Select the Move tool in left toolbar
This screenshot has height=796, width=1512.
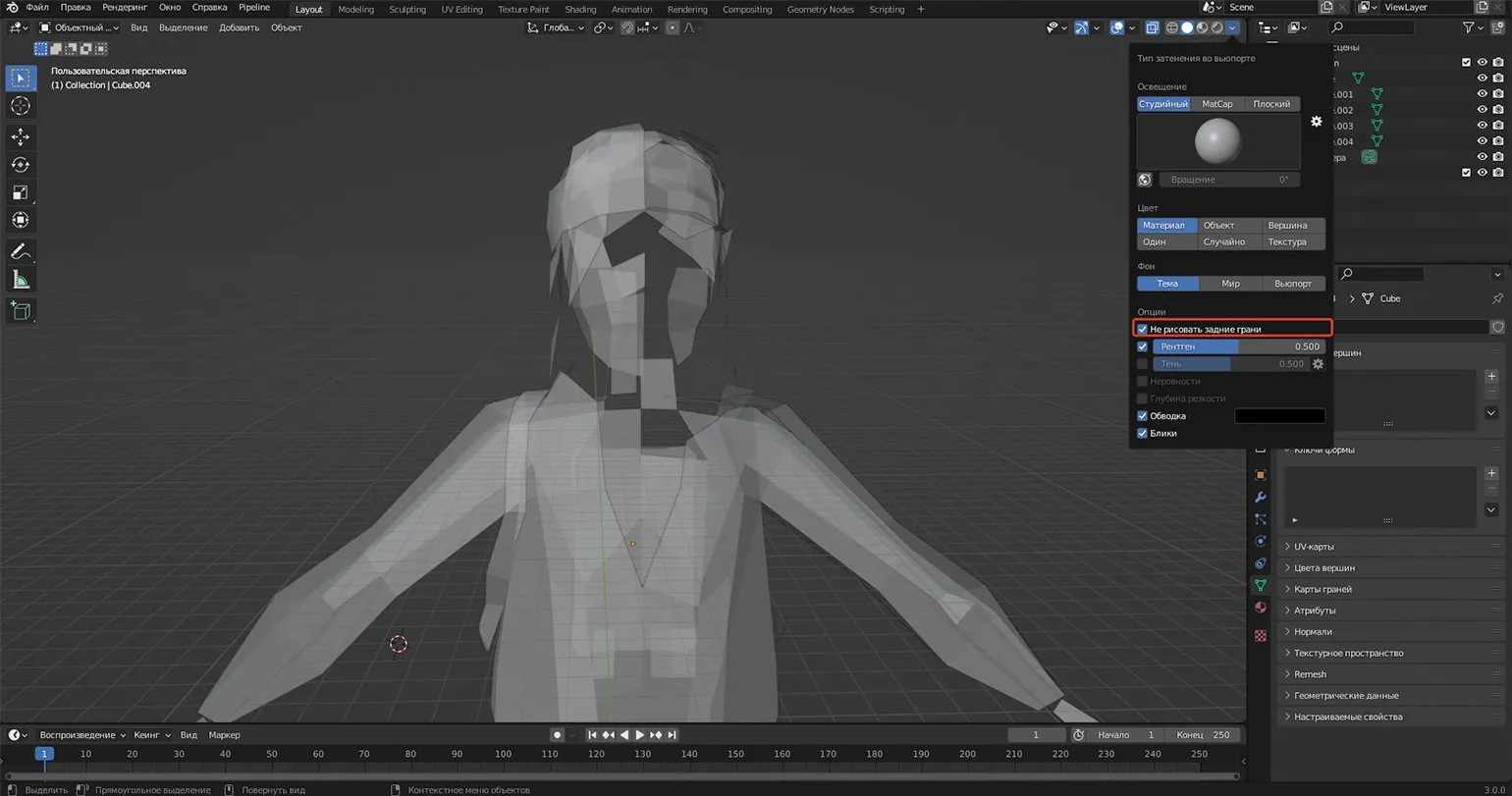[x=20, y=136]
